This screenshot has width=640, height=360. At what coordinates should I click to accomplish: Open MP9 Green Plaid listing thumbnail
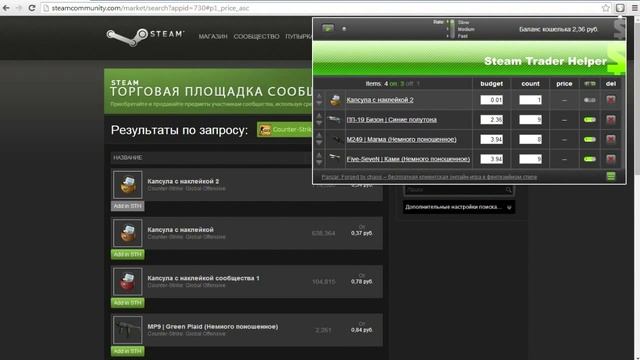[x=128, y=330]
